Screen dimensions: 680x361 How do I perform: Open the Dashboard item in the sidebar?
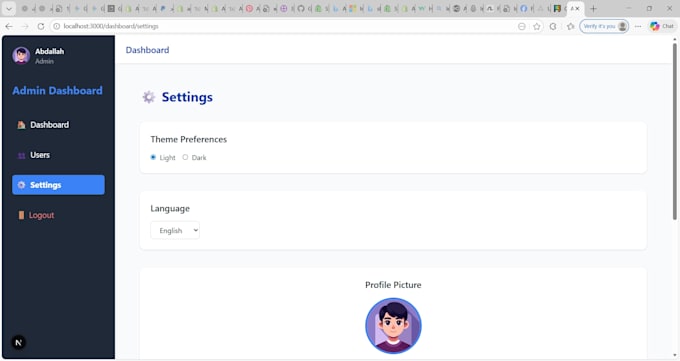(x=58, y=125)
